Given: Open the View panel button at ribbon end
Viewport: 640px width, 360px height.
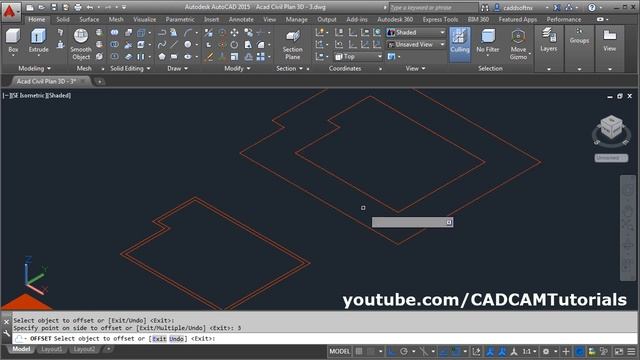Looking at the screenshot, I should pos(609,41).
